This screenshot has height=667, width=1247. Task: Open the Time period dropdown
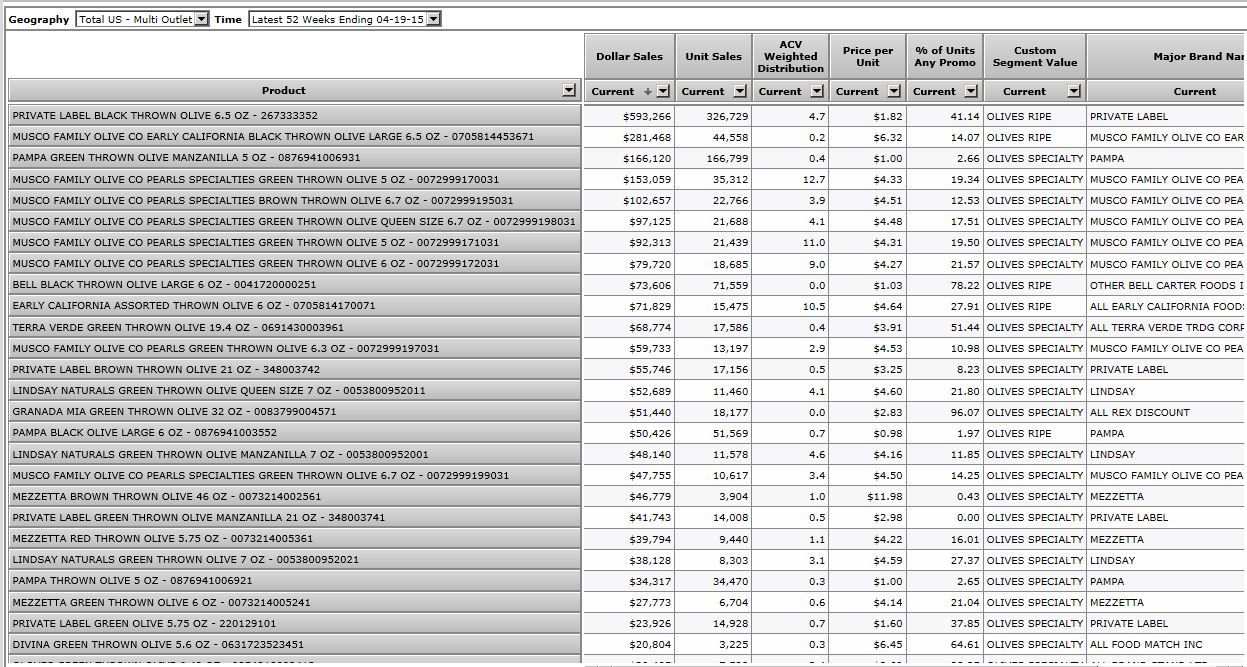point(432,19)
